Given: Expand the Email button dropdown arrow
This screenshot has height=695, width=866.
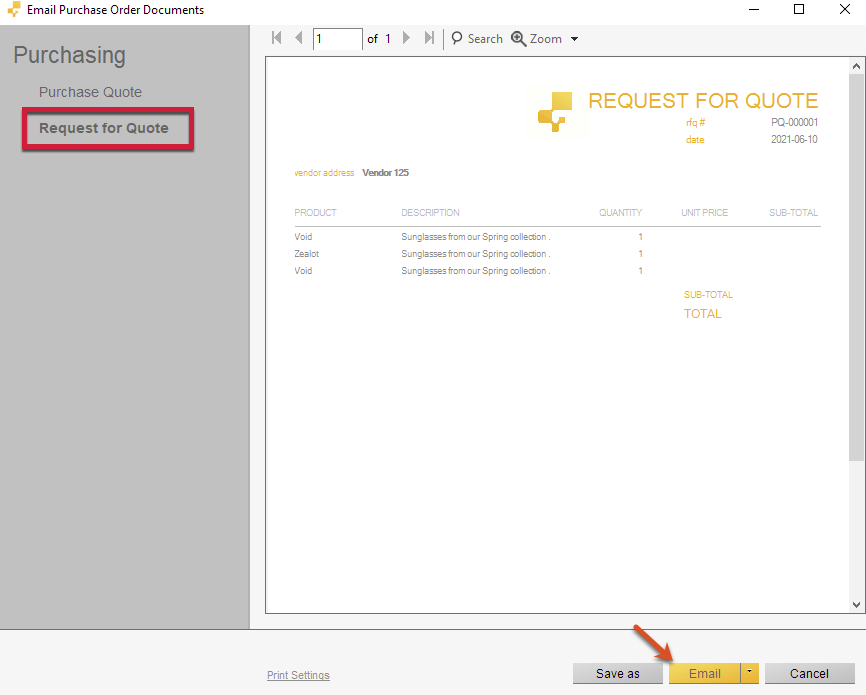Looking at the screenshot, I should coord(749,673).
